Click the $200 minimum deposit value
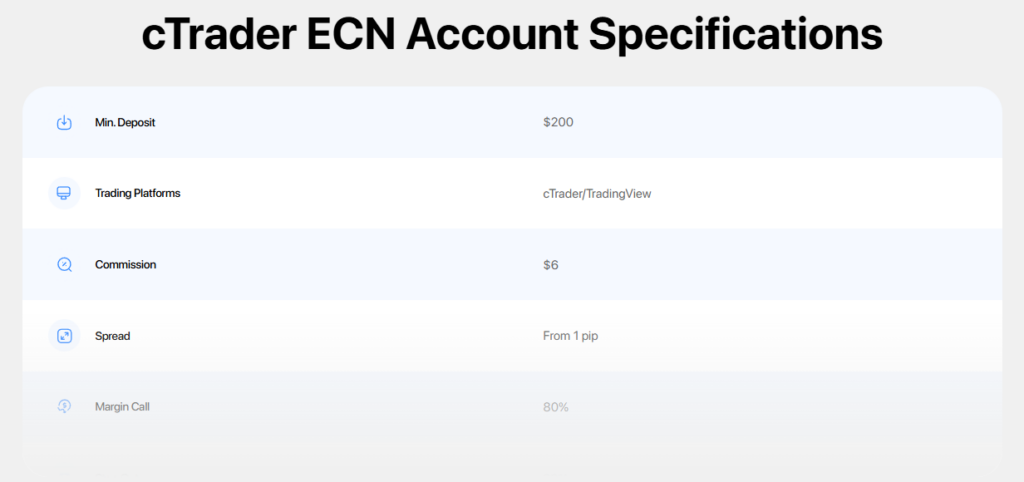This screenshot has width=1024, height=482. (x=558, y=123)
